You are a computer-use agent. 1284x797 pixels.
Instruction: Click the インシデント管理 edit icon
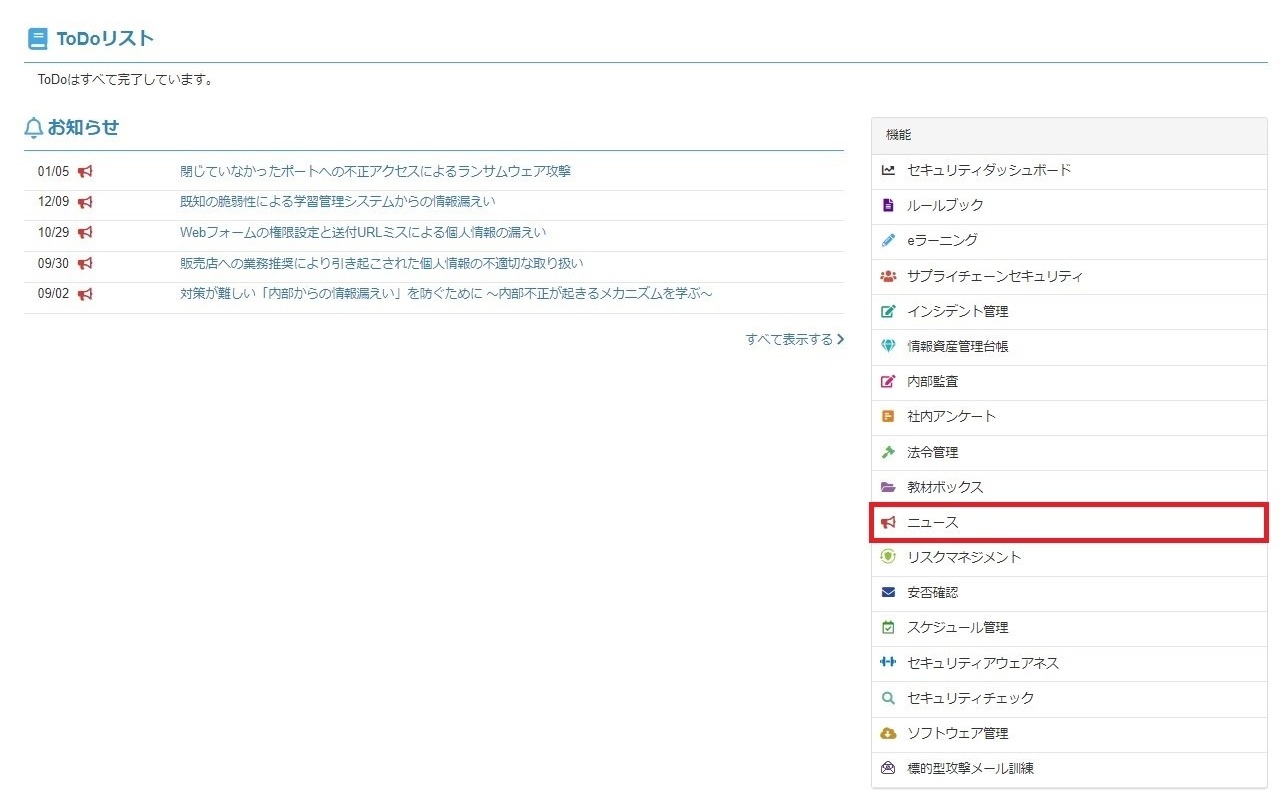coord(888,311)
